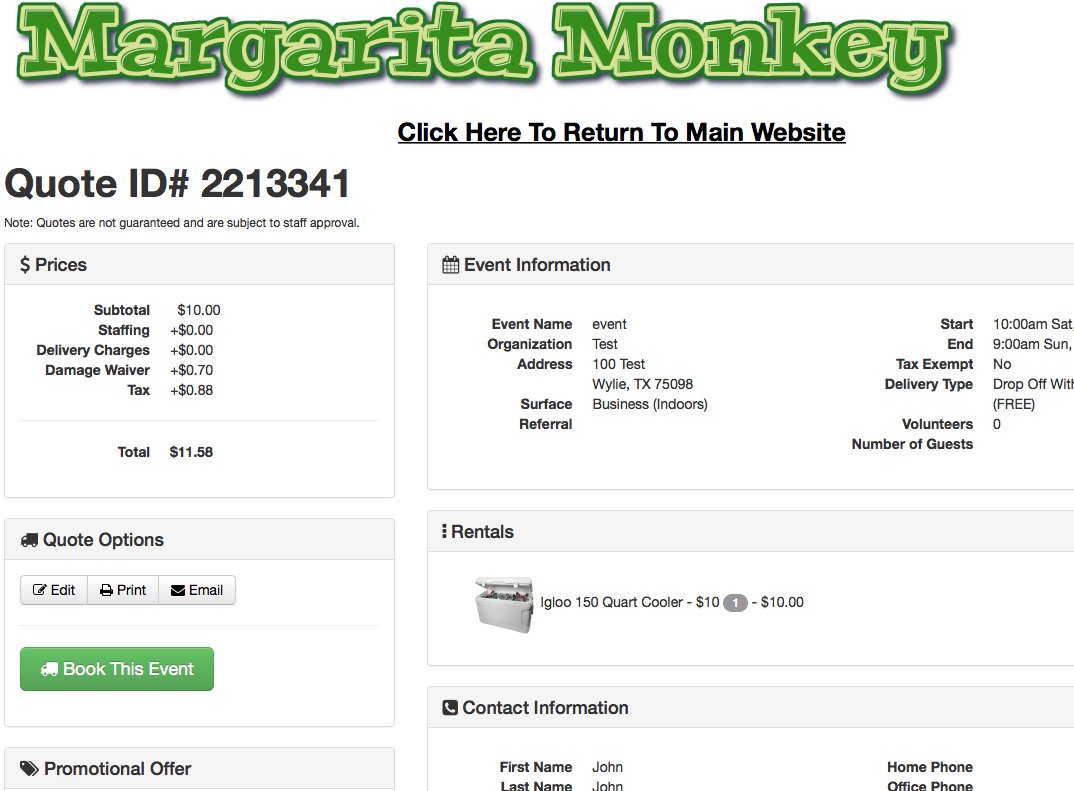The height and width of the screenshot is (791, 1074).
Task: Click the calendar icon beside Event Information
Action: (451, 265)
